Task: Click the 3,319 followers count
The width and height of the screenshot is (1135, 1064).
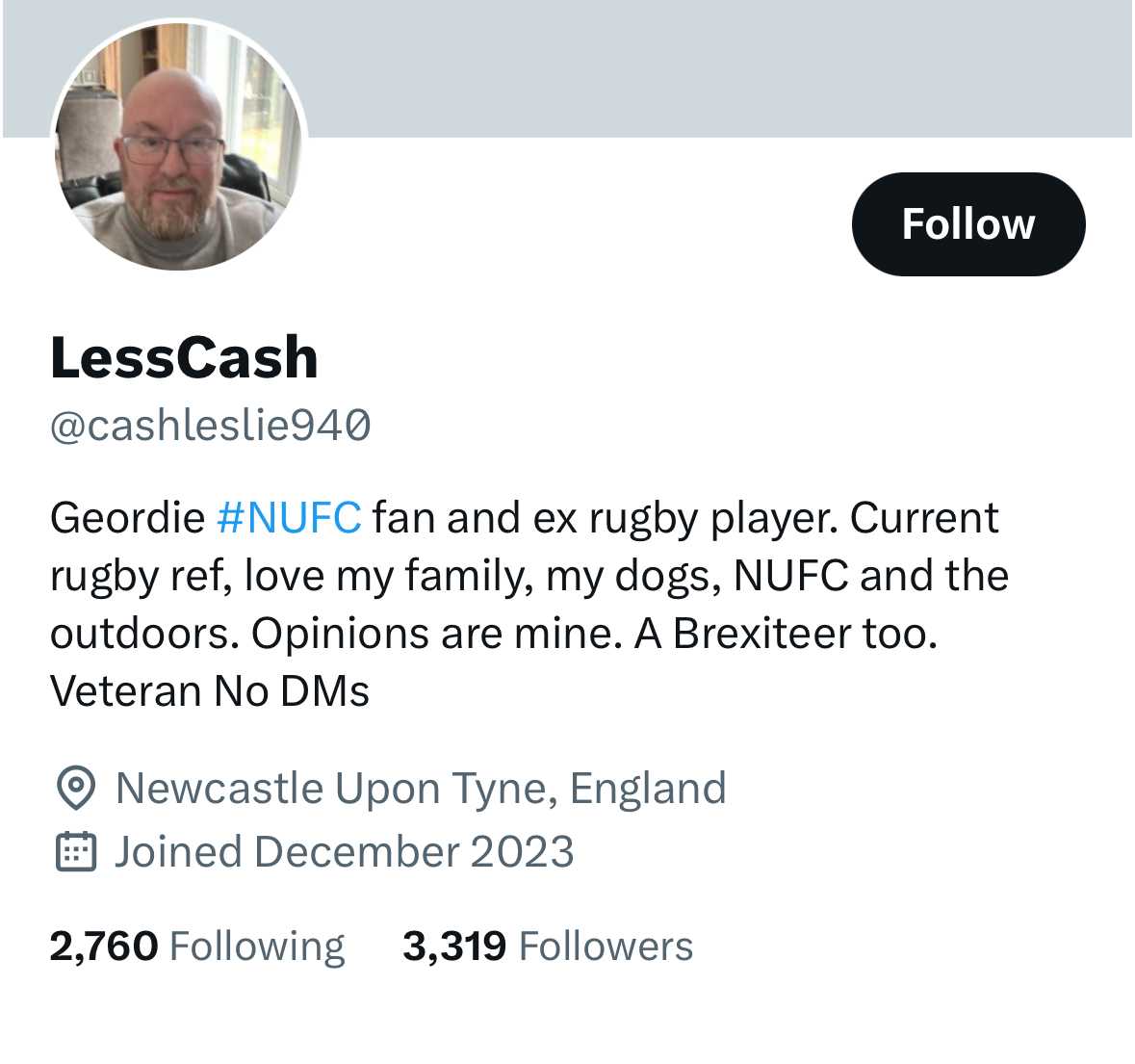Action: (453, 947)
